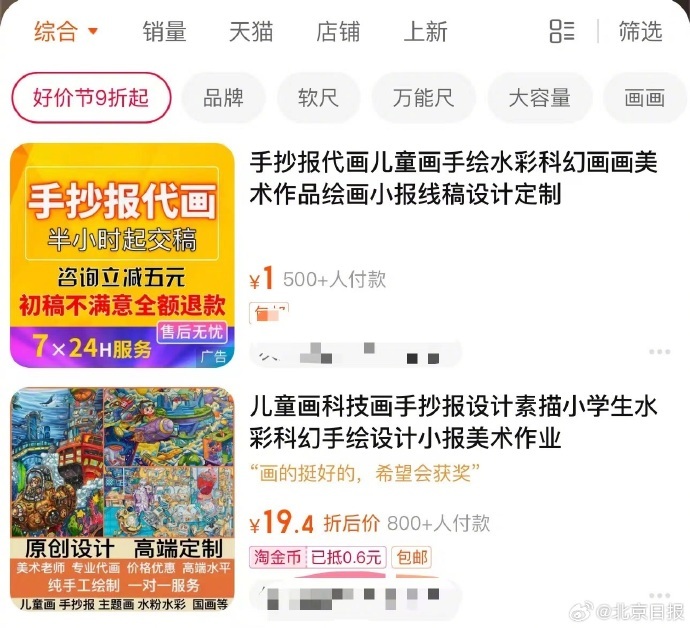Open the 原创设计 高端定制 product thumbnail
The width and height of the screenshot is (690, 628).
[x=122, y=499]
